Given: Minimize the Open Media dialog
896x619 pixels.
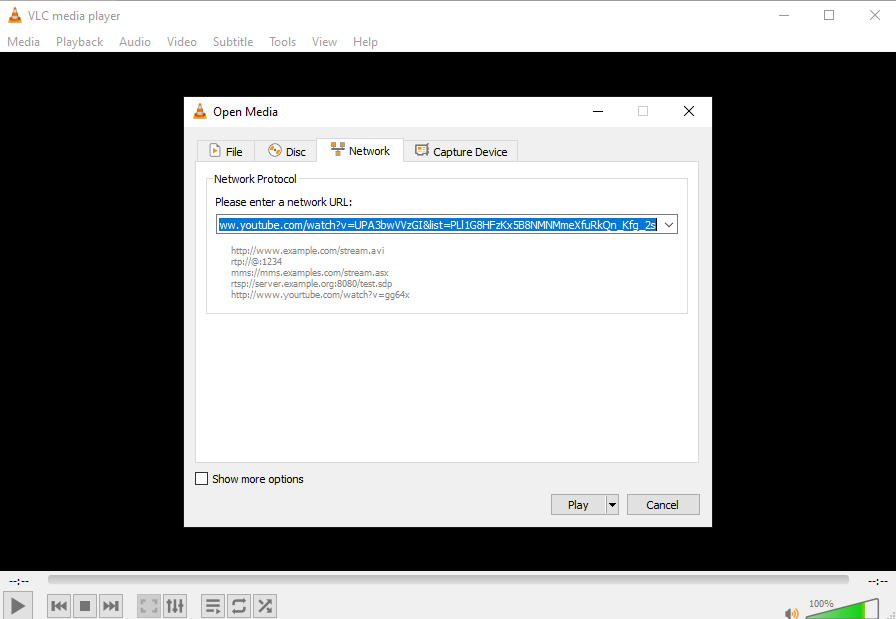Looking at the screenshot, I should click(x=598, y=111).
